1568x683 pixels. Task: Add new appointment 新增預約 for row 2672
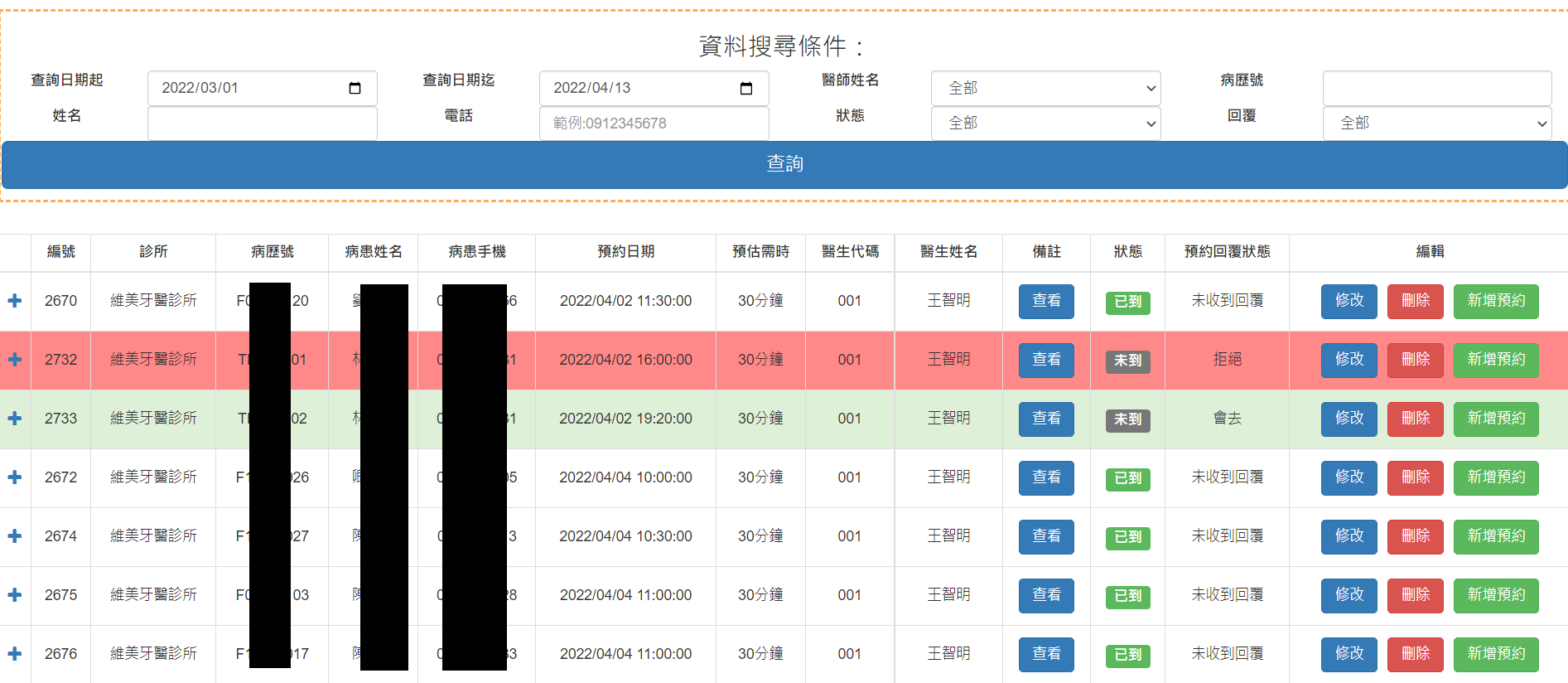(x=1496, y=477)
